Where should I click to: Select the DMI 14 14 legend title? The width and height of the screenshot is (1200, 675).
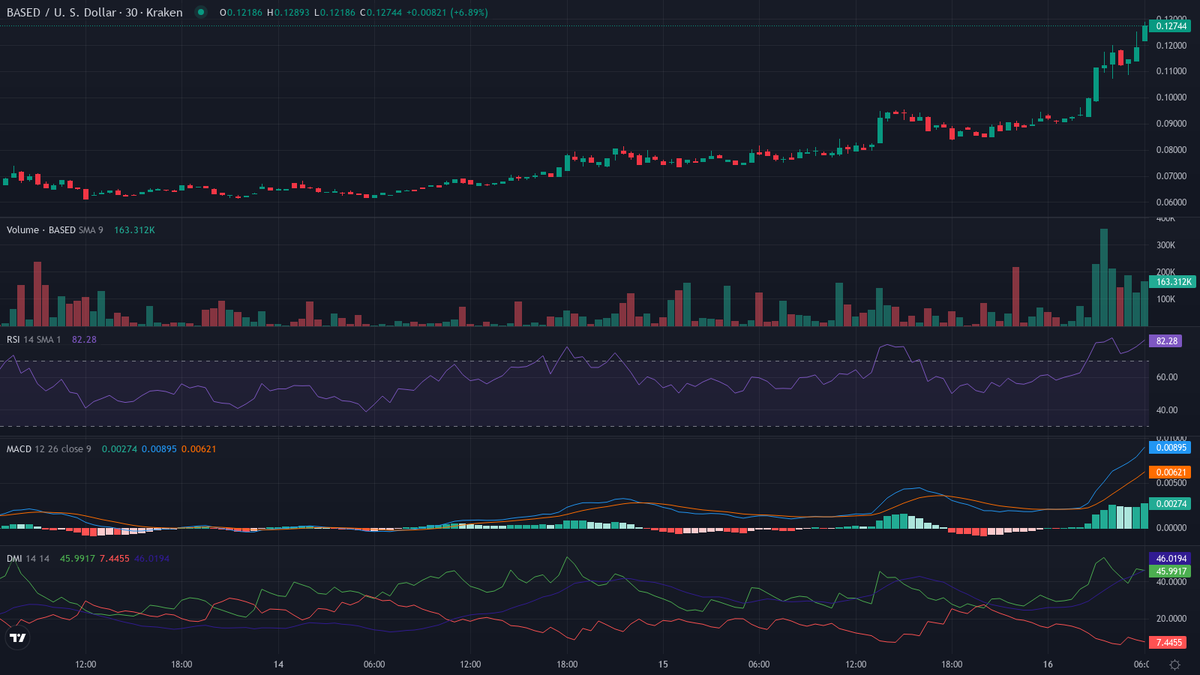pos(30,558)
